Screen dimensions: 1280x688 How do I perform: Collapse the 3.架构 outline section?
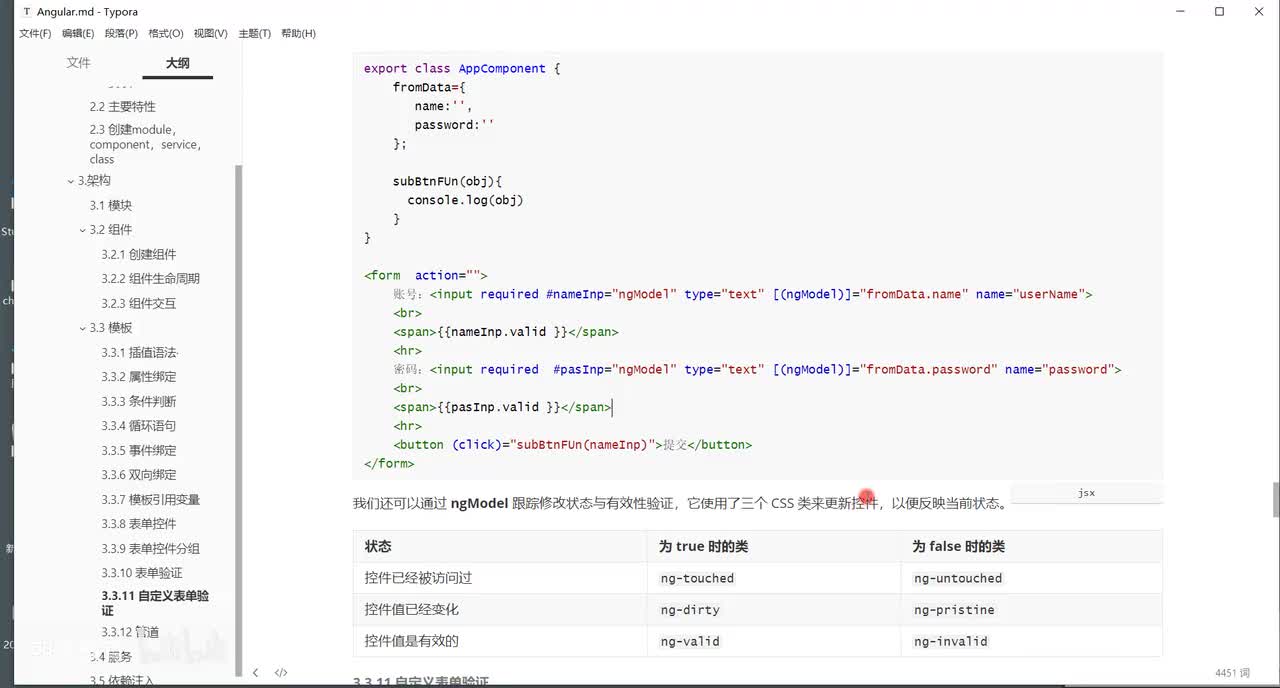70,181
